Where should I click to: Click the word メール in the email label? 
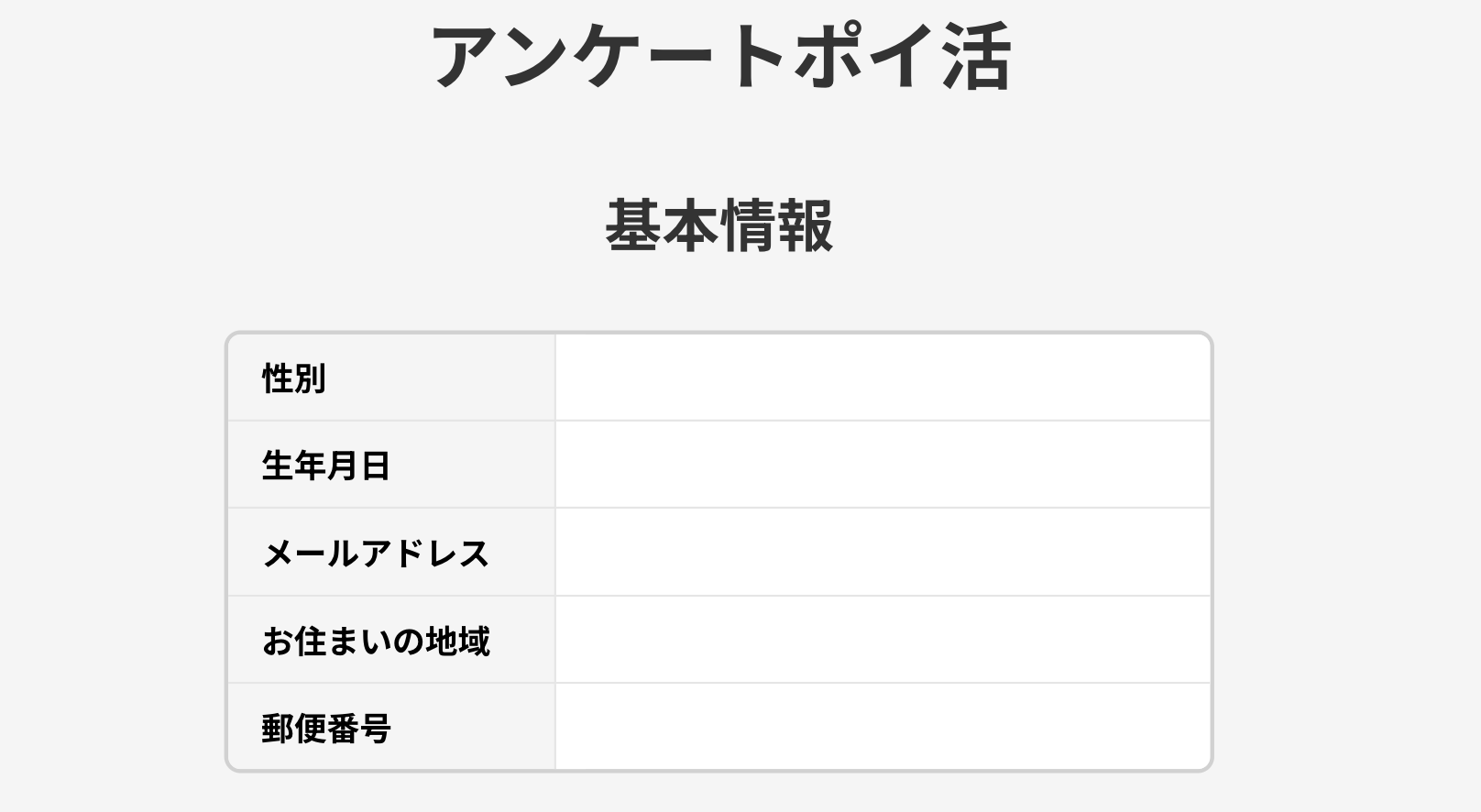(x=311, y=554)
